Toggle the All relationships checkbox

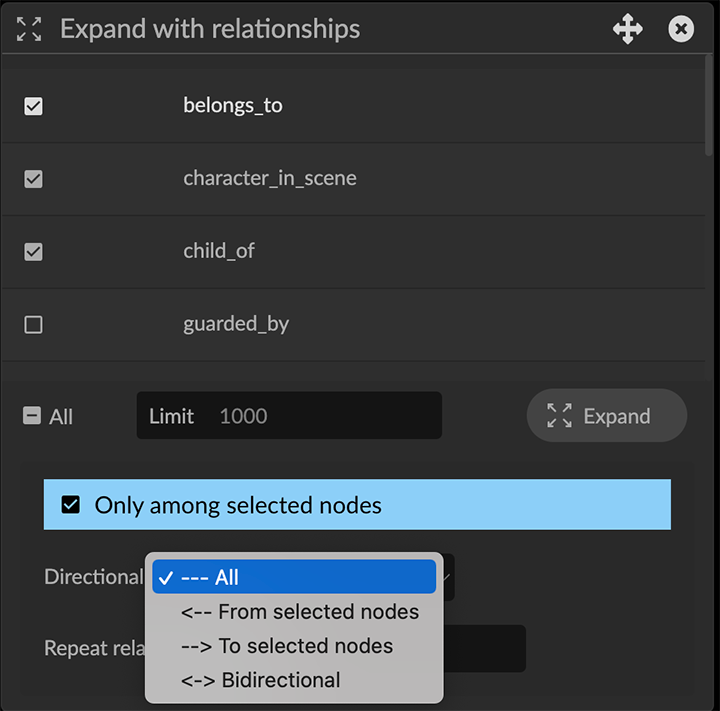pyautogui.click(x=32, y=416)
